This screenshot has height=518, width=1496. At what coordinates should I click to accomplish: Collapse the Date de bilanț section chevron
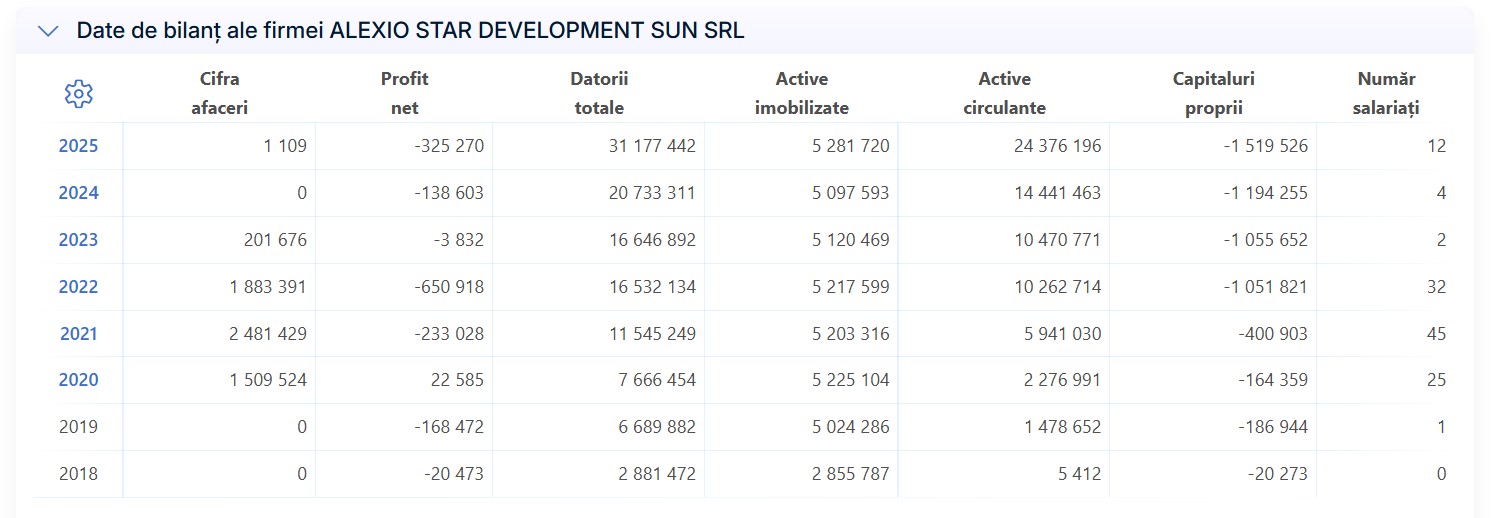(x=48, y=31)
